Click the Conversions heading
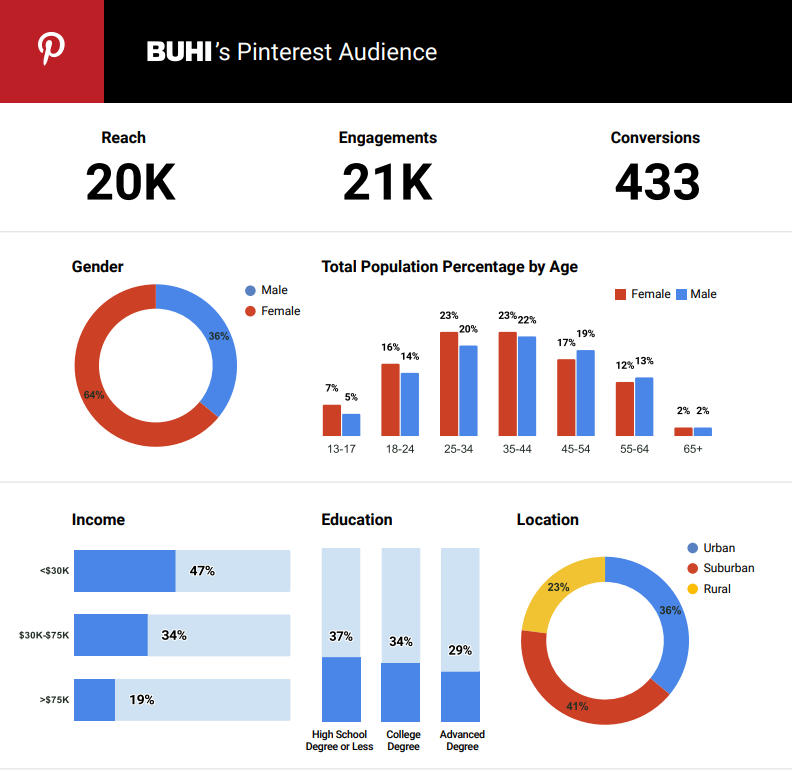This screenshot has height=771, width=792. [655, 137]
